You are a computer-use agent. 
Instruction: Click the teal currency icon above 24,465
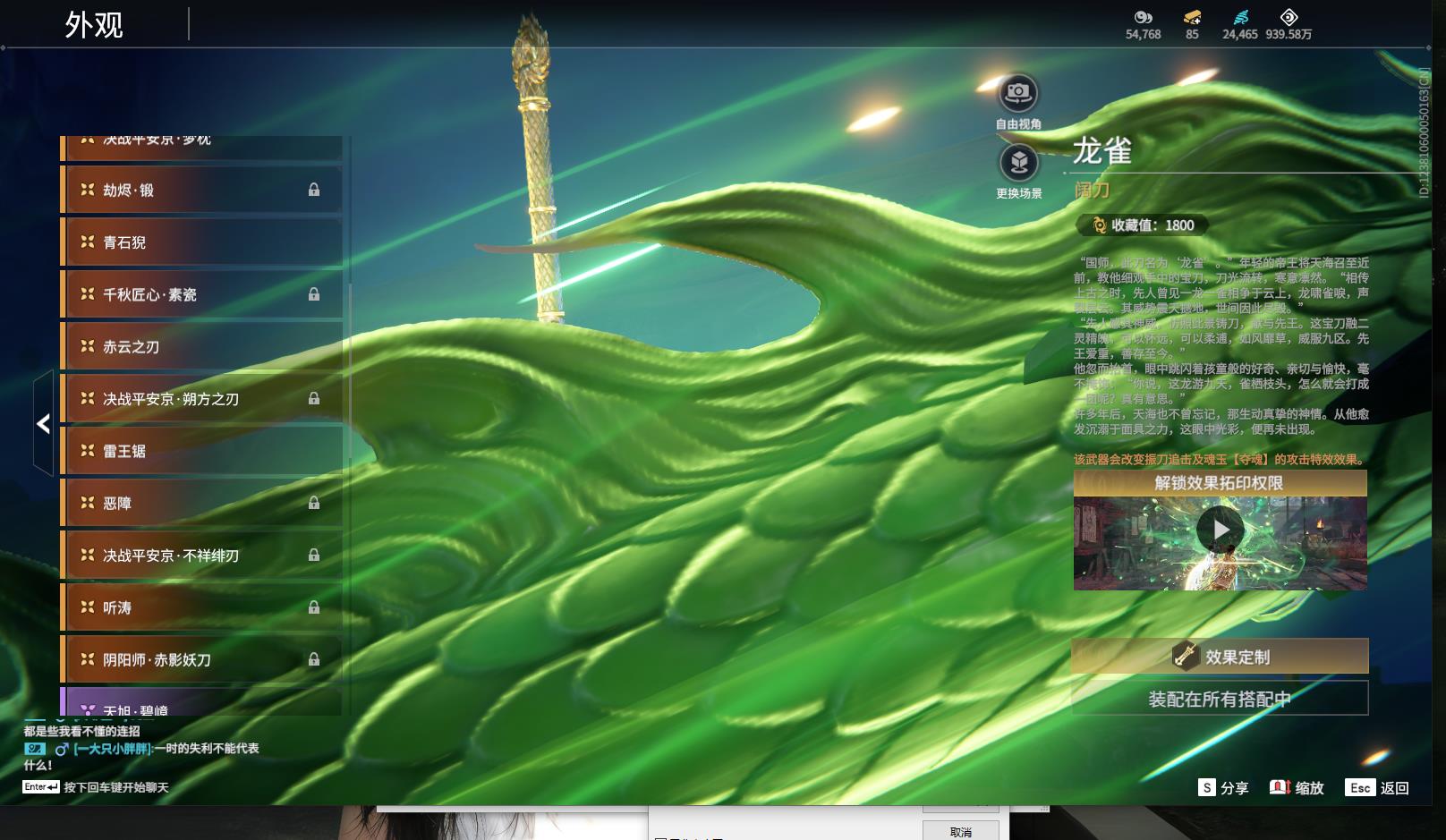click(x=1240, y=17)
